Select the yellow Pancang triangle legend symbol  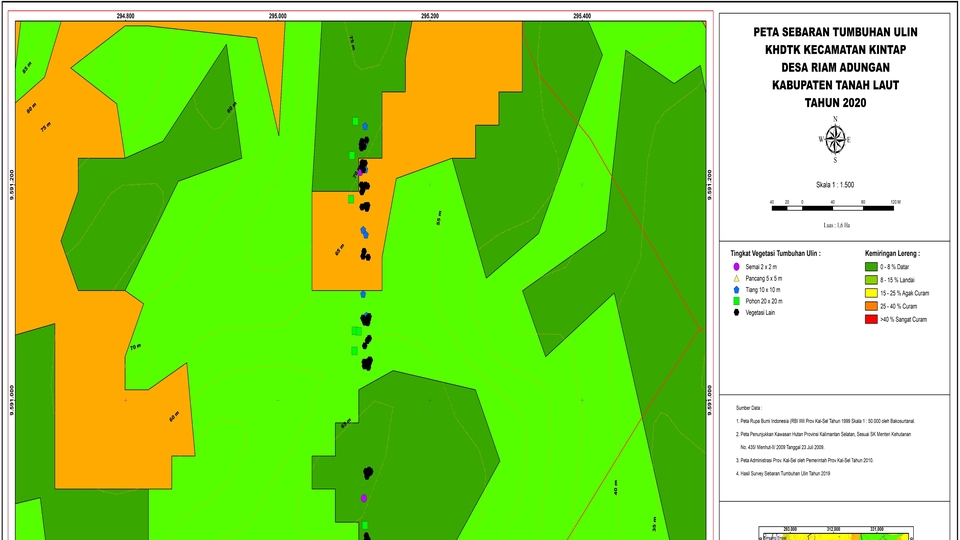736,279
